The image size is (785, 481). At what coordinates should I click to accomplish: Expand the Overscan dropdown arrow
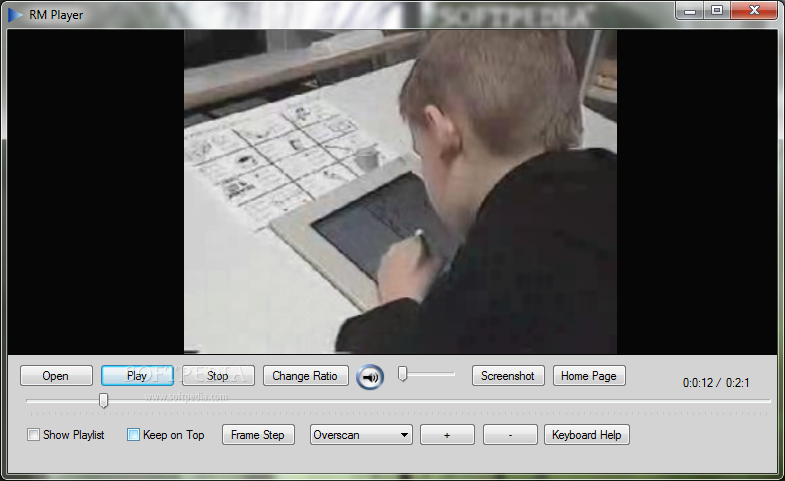pos(404,435)
